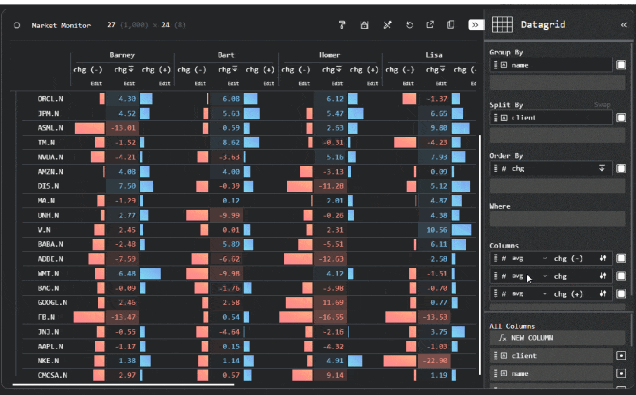Viewport: 636px width, 395px height.
Task: Open avg aggregate dropdown for chg
Action: (x=529, y=276)
